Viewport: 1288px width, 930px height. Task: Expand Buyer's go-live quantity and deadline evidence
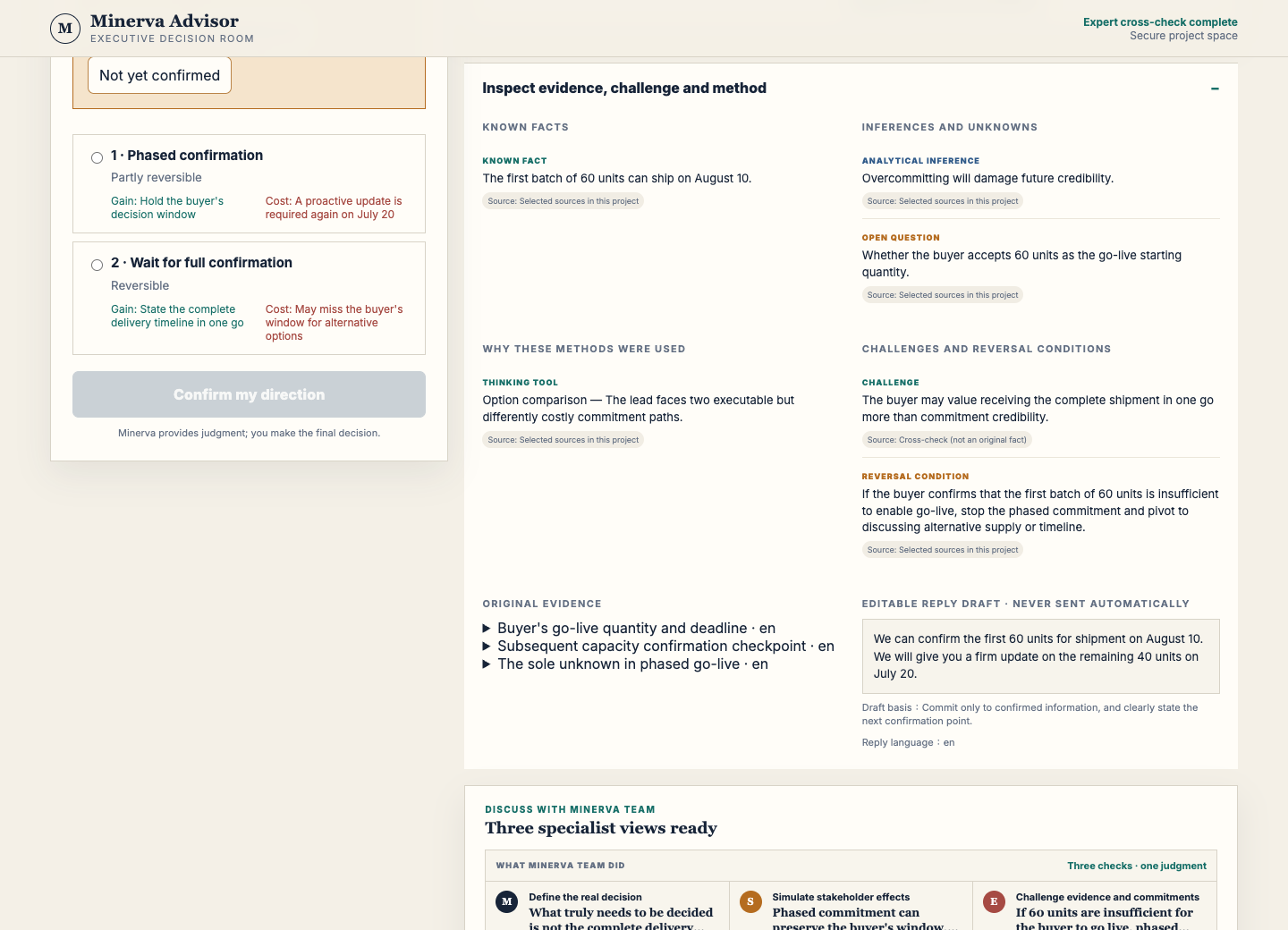click(x=629, y=629)
